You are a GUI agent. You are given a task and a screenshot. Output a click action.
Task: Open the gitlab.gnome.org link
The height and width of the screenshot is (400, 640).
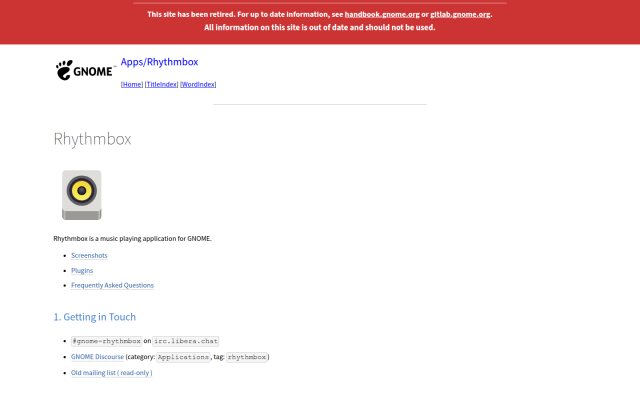(460, 14)
